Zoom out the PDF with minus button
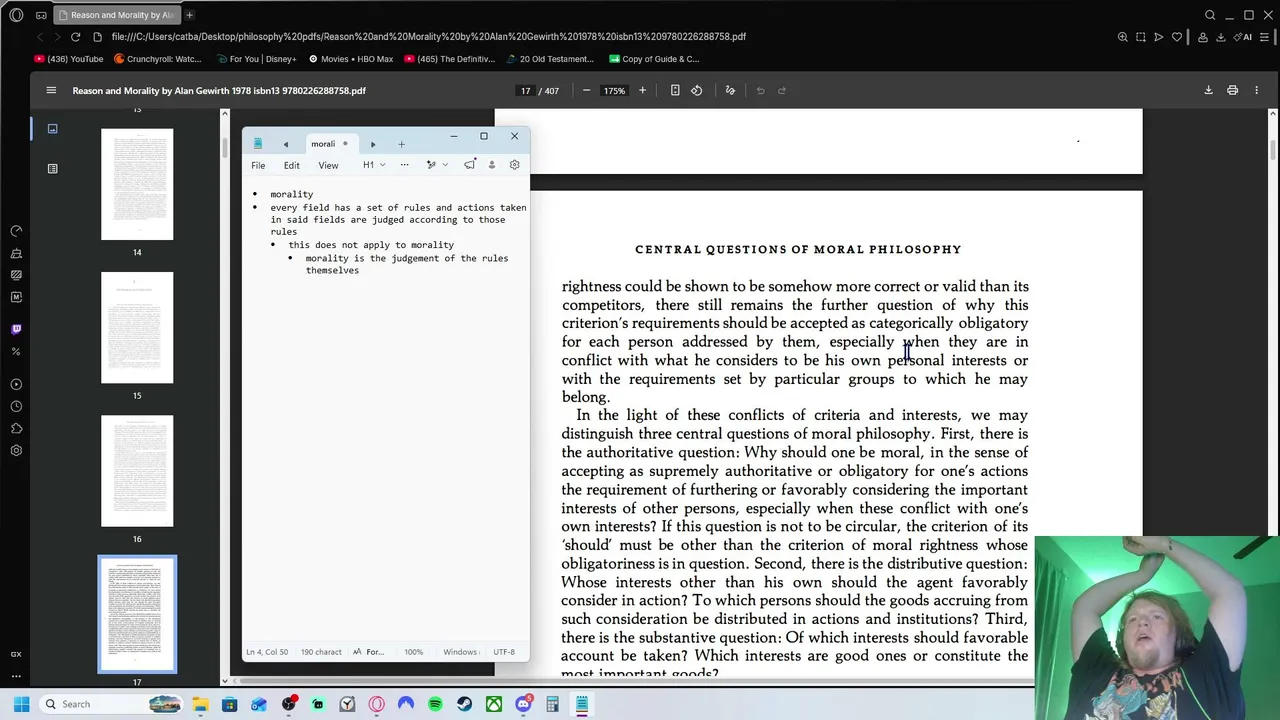 coord(586,90)
